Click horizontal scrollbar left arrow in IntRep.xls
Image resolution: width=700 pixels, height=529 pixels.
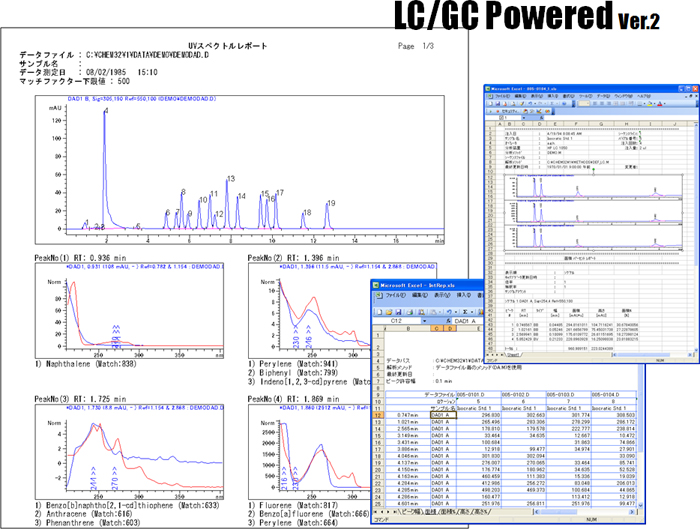click(537, 512)
